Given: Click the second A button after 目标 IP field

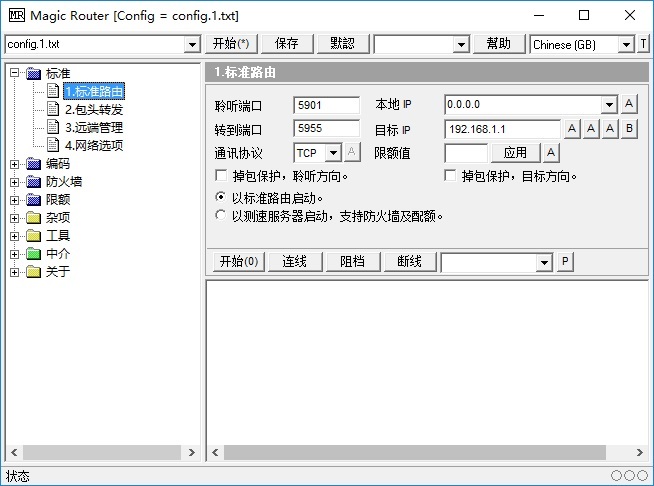Looking at the screenshot, I should (x=591, y=128).
